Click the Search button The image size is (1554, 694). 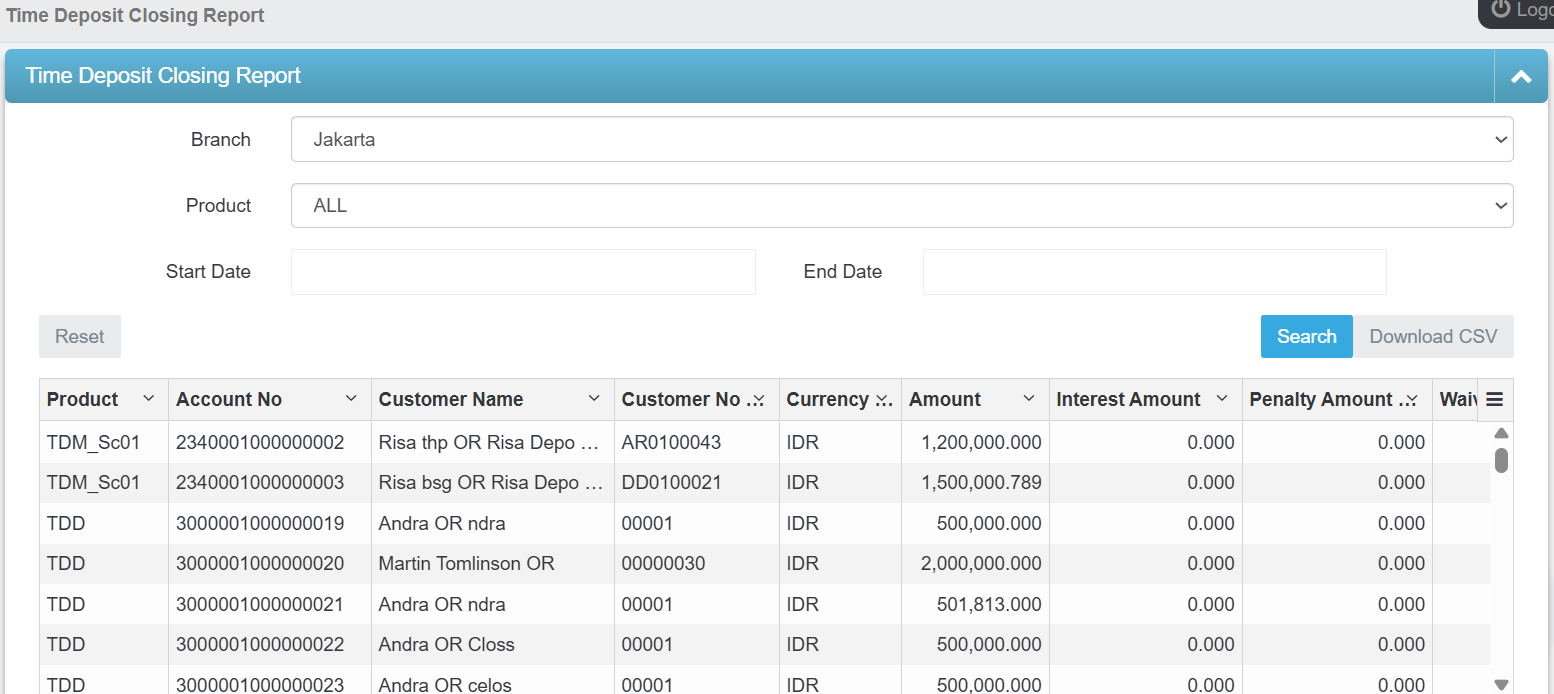point(1306,336)
